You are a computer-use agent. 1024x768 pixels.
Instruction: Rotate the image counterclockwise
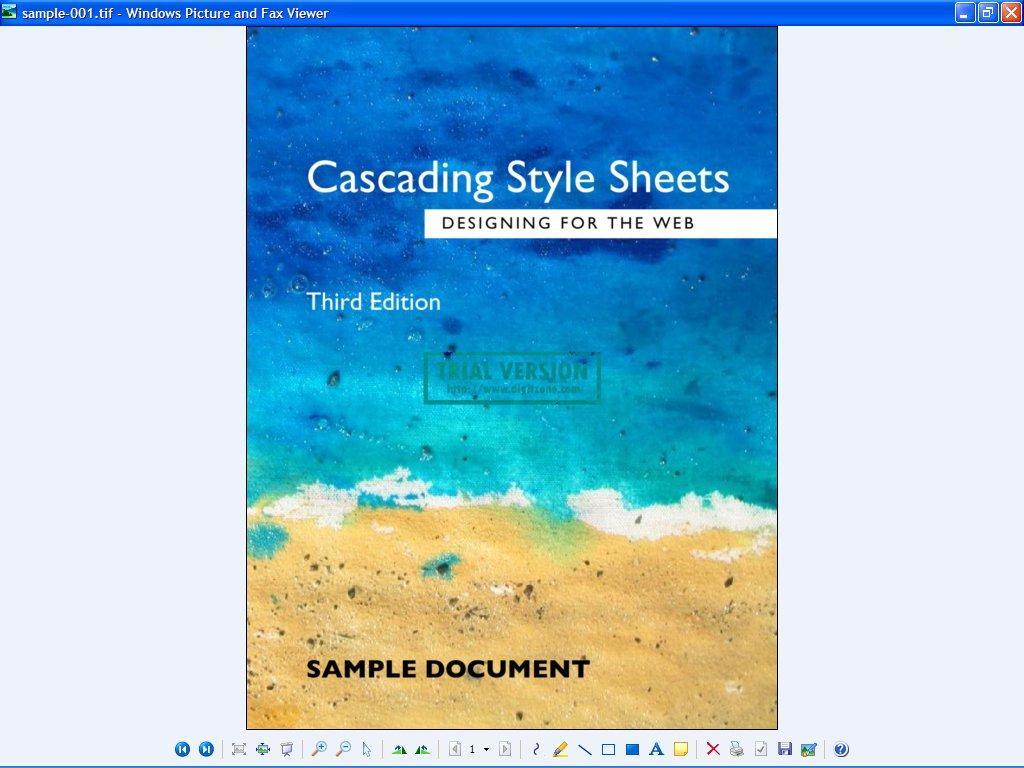click(423, 749)
